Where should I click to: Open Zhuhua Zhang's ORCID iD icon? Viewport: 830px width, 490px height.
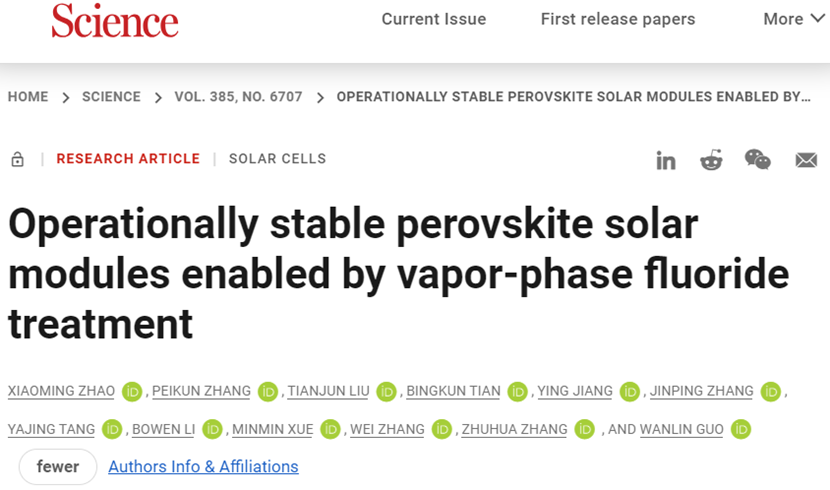tap(584, 429)
